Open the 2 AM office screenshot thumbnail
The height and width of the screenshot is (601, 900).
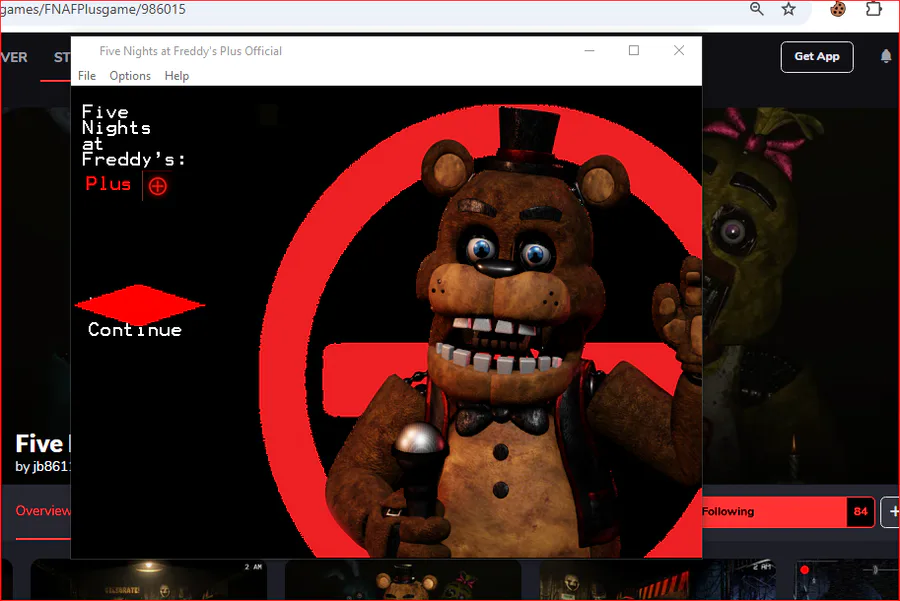click(148, 580)
